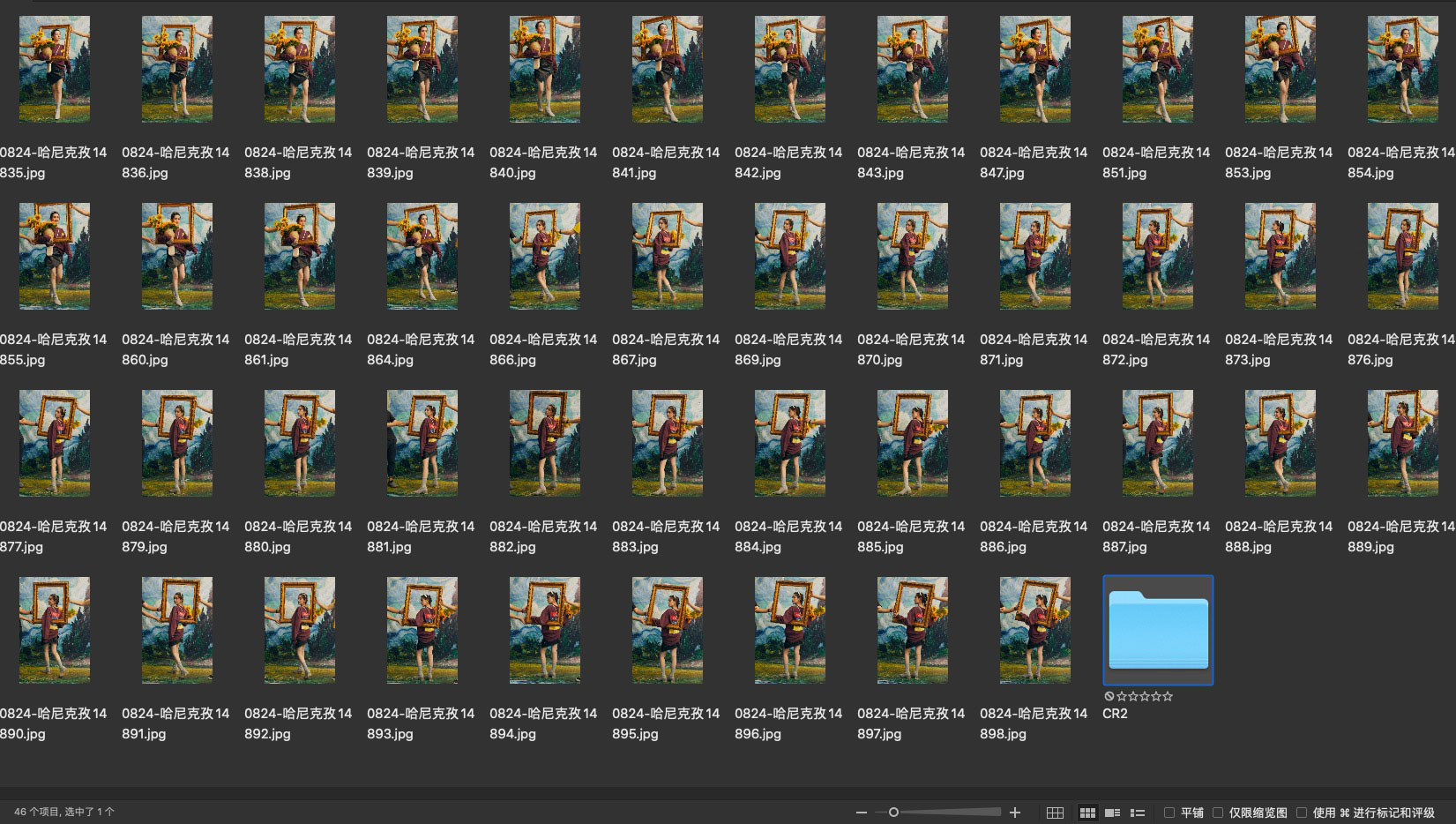Click the minus icon to shrink thumbnails
Viewport: 1456px width, 824px height.
click(x=861, y=813)
